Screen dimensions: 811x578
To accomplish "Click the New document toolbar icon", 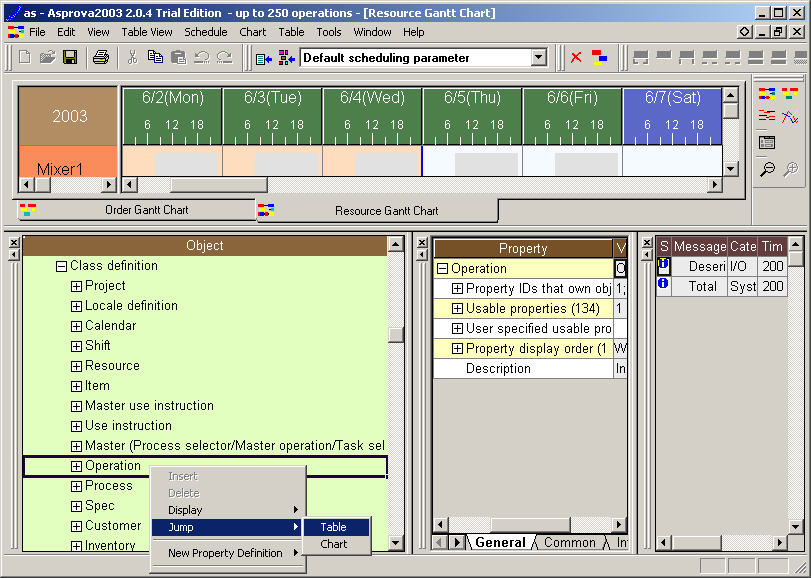I will [x=24, y=57].
